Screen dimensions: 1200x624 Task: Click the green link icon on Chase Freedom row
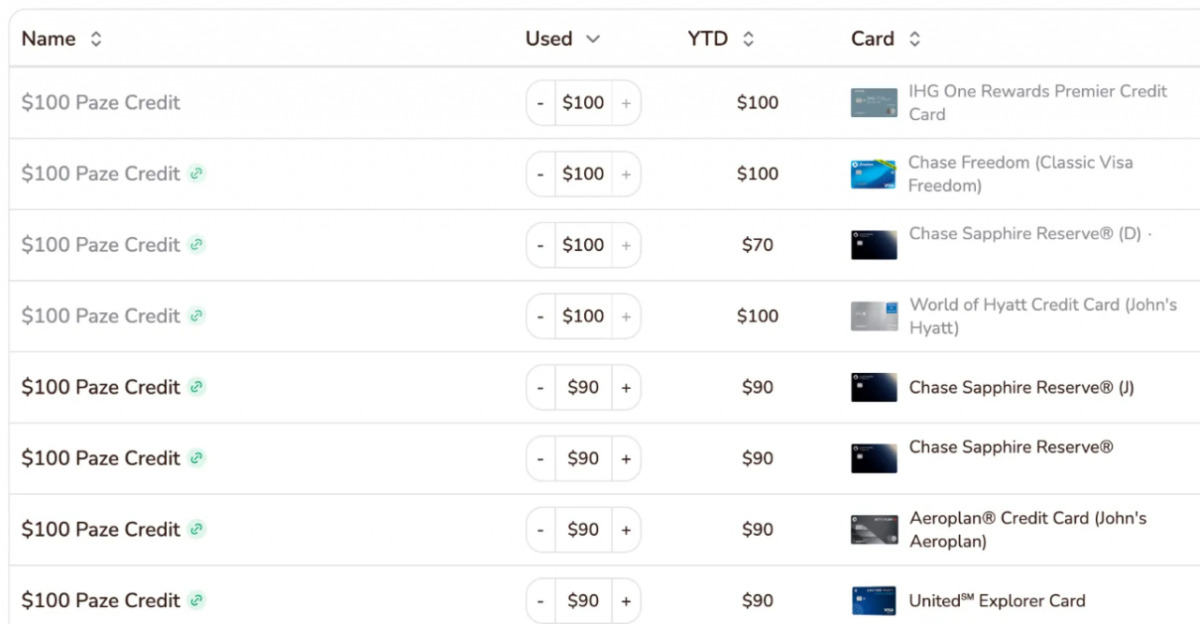(197, 173)
